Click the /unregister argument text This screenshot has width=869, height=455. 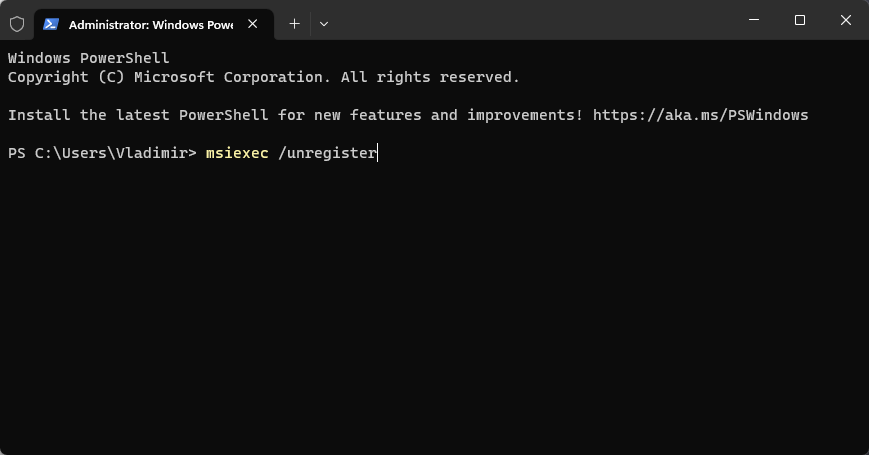328,153
